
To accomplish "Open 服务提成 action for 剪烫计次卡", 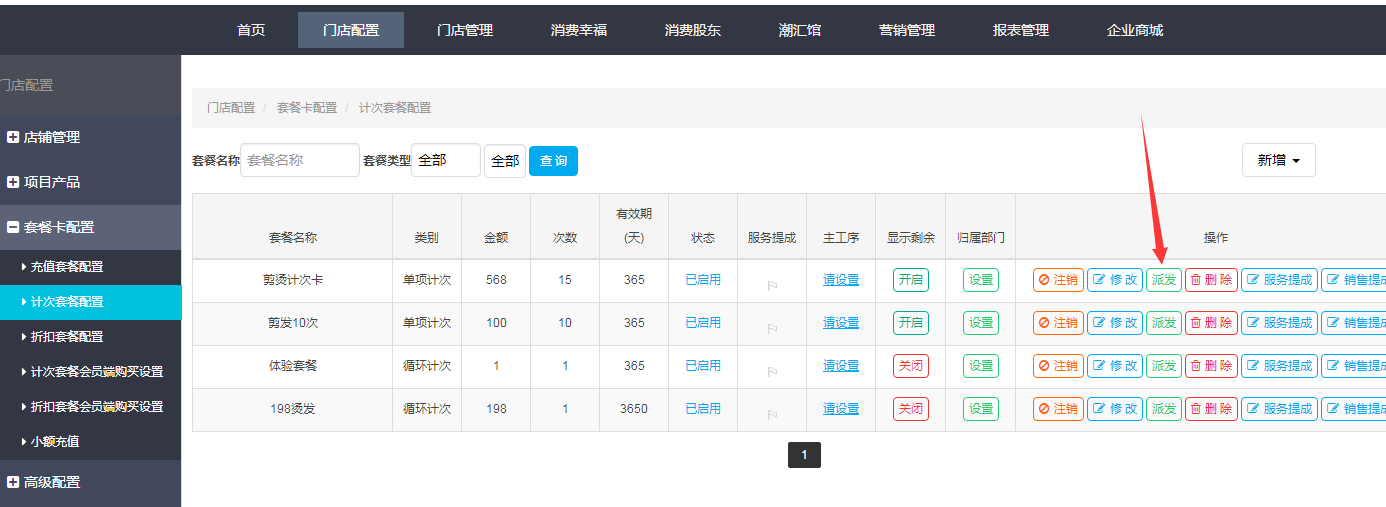I will point(1279,280).
